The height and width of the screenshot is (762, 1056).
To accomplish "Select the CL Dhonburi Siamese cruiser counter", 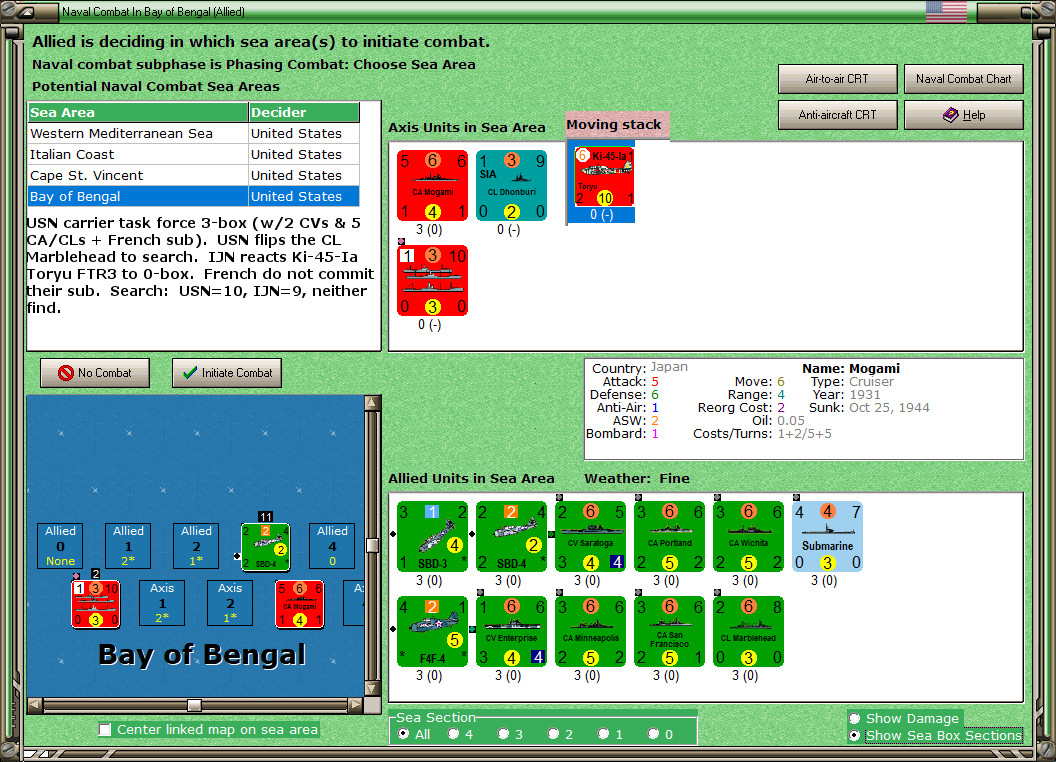I will [x=511, y=185].
